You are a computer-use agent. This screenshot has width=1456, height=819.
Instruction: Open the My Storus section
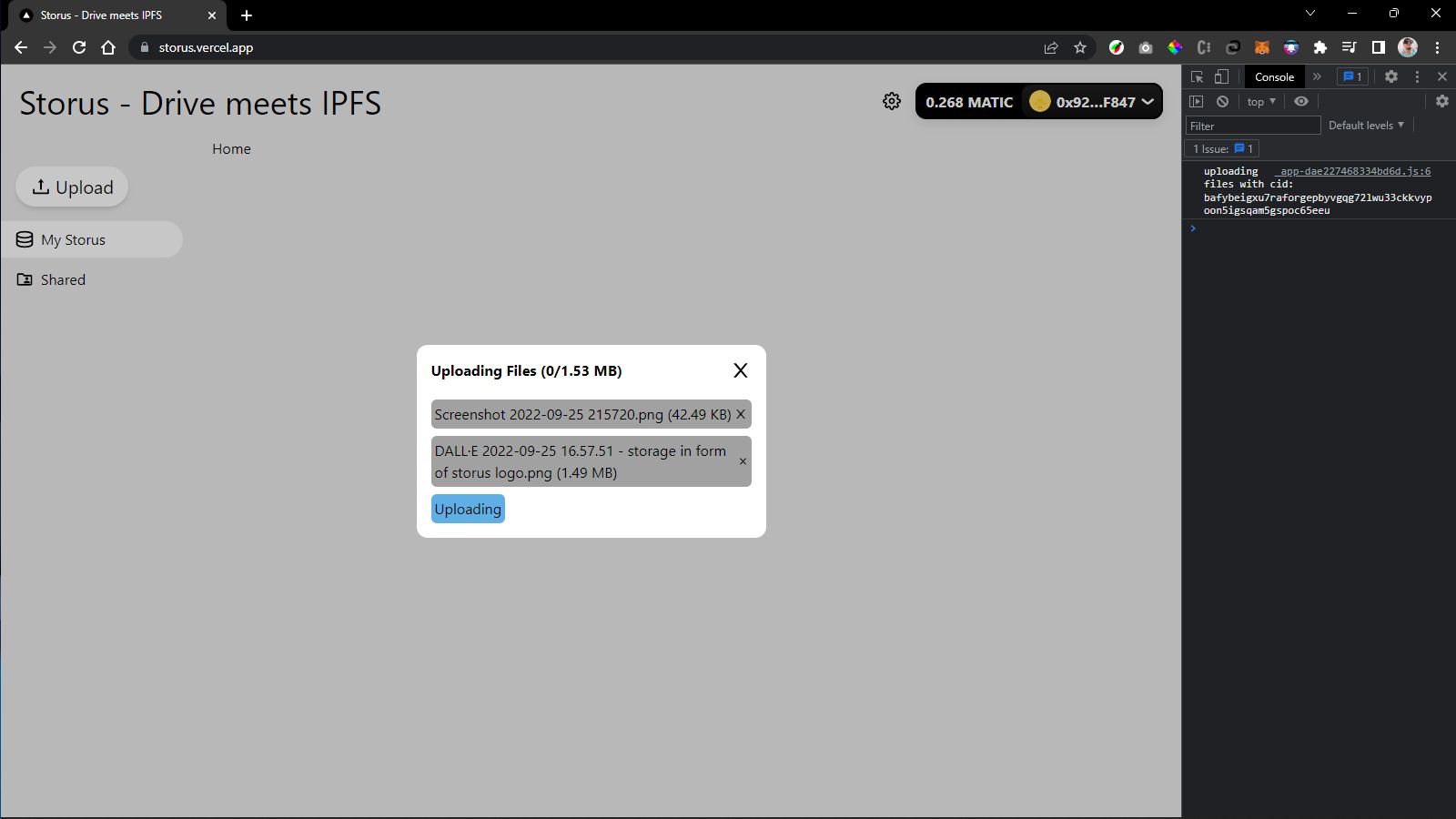[x=92, y=239]
